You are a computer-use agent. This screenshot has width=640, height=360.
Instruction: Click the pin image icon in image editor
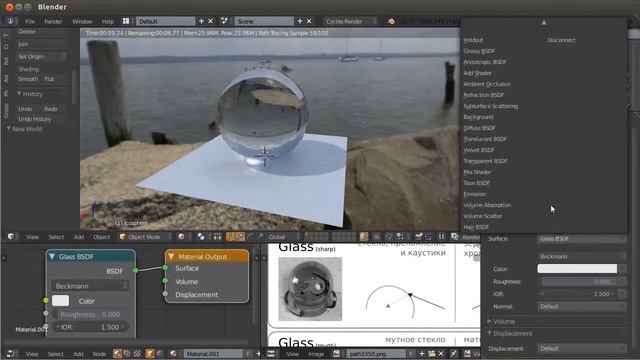pyautogui.click(x=454, y=353)
